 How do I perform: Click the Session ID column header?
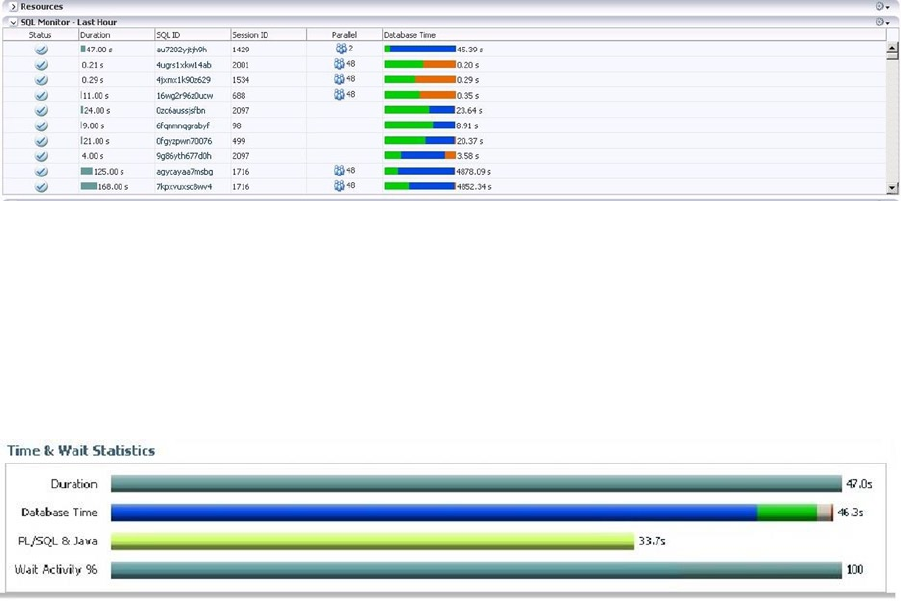click(250, 35)
